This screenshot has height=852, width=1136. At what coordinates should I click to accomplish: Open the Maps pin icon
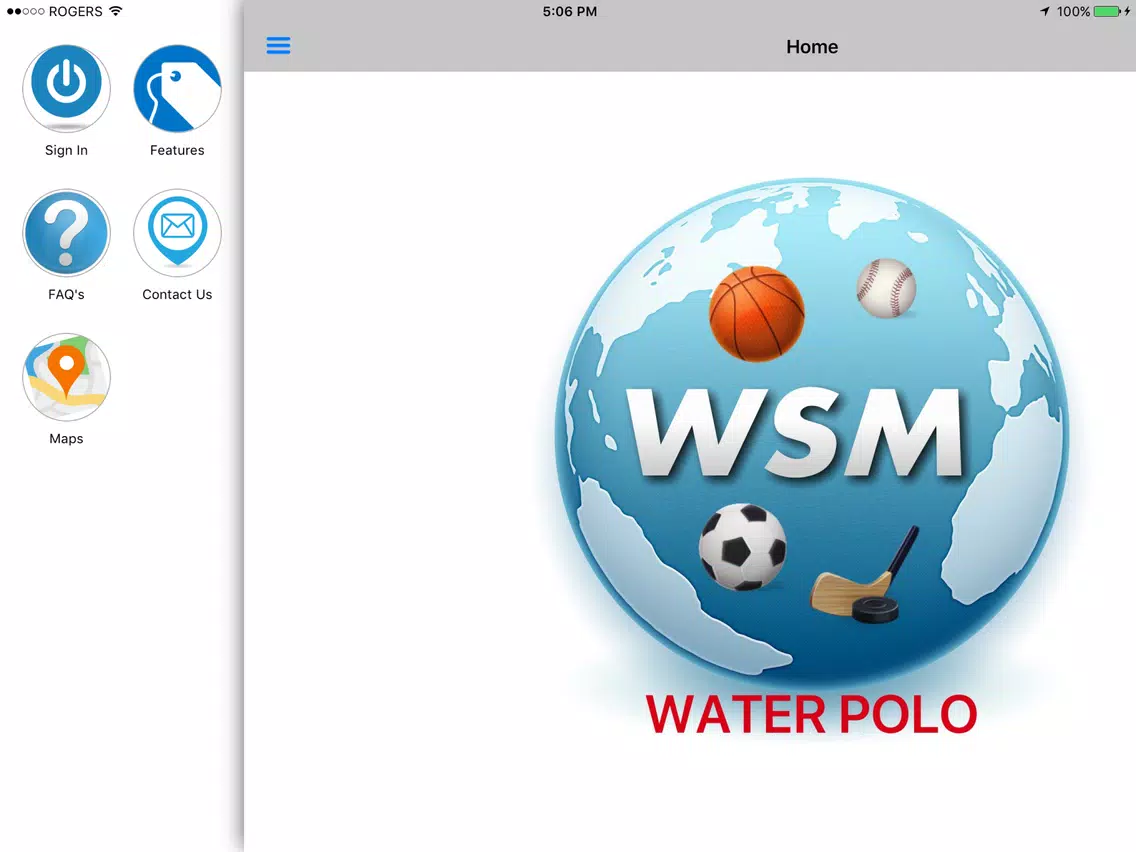click(66, 377)
